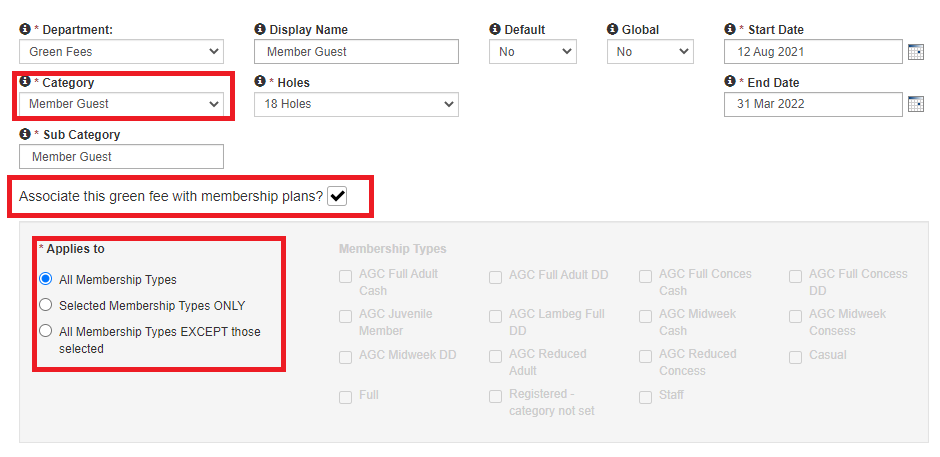
Task: Click the Display Name text field
Action: click(x=356, y=52)
